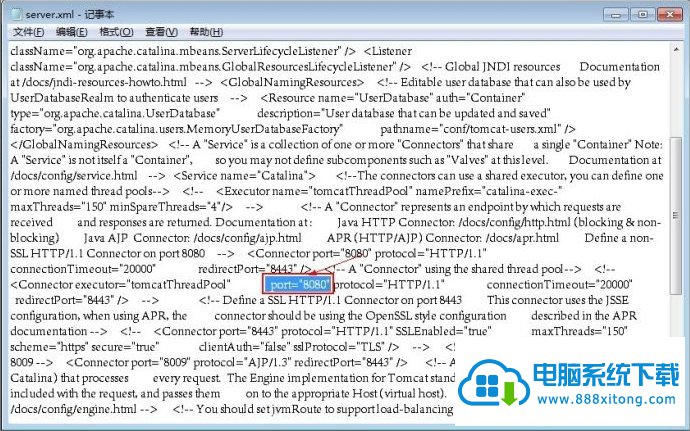Click text clientAuth="false"
This screenshot has width=690, height=431.
244,347
